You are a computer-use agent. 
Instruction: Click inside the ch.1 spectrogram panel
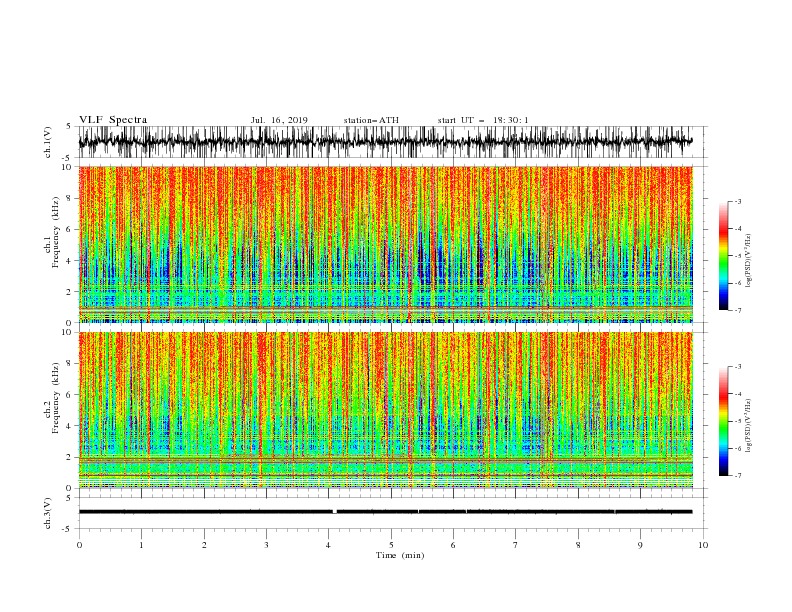(x=385, y=244)
